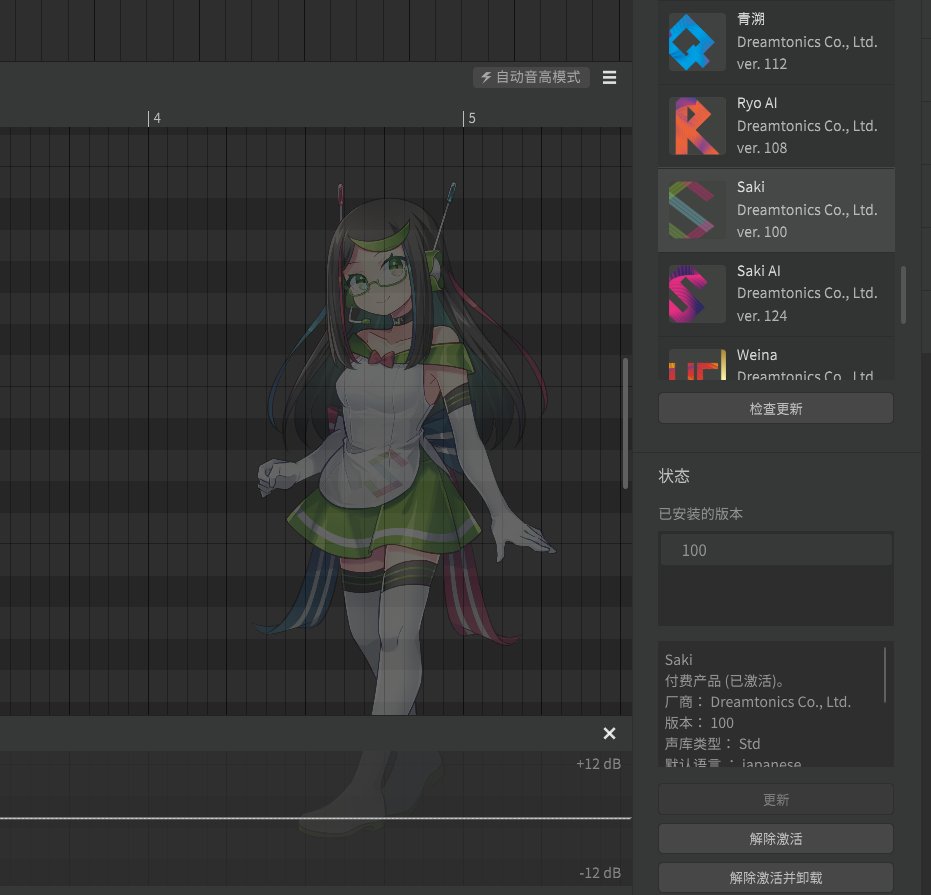Click the +12 dB label

tap(598, 764)
